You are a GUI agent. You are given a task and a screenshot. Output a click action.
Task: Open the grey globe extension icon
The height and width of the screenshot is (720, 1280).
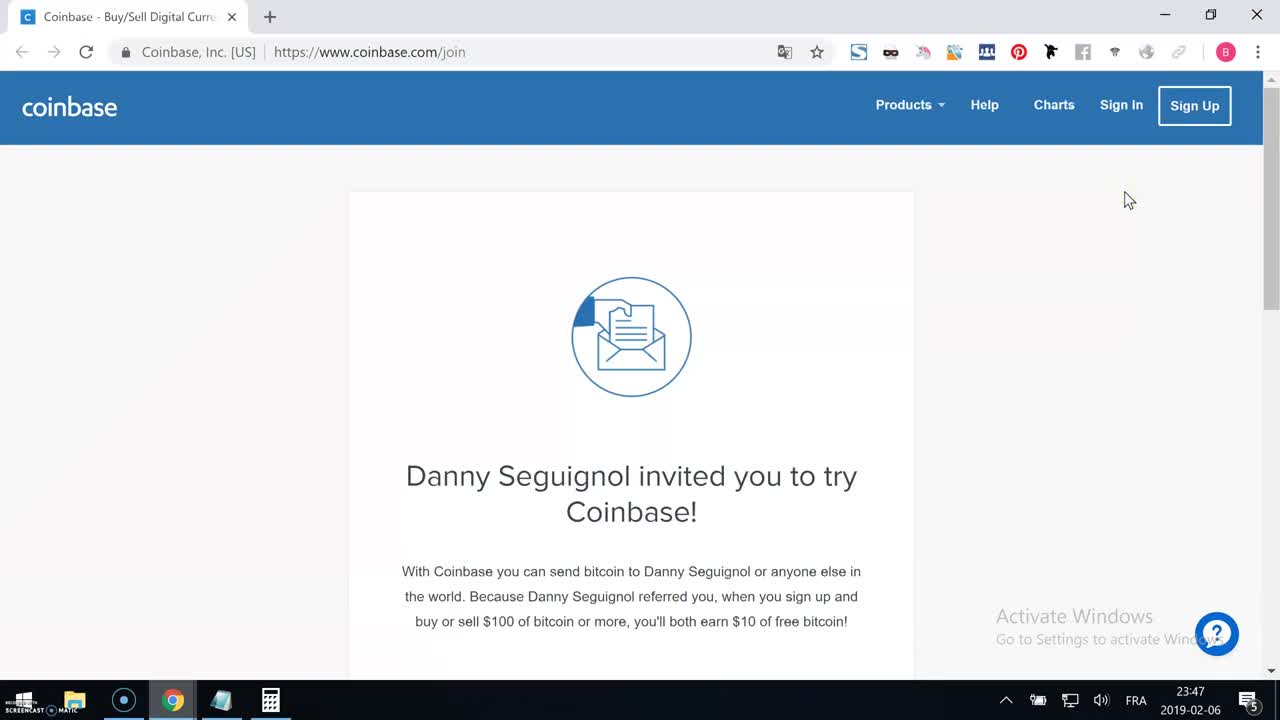(1147, 52)
